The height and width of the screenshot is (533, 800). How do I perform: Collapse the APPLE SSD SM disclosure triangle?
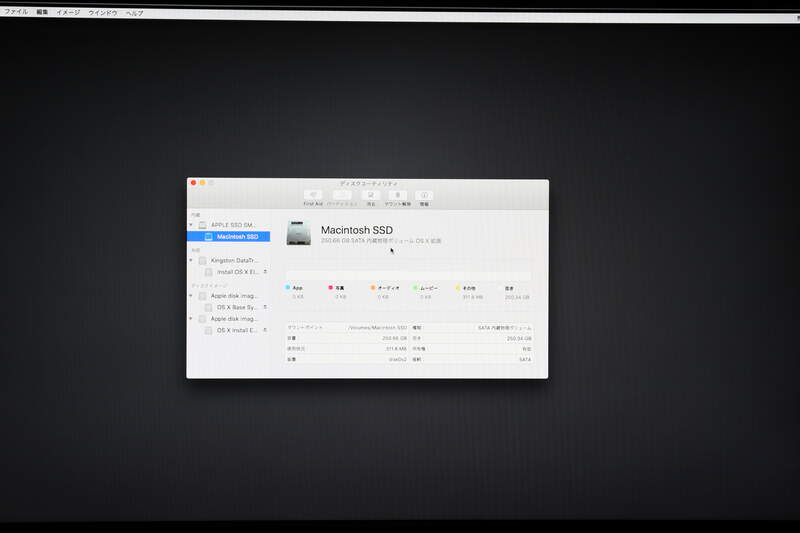tap(191, 225)
